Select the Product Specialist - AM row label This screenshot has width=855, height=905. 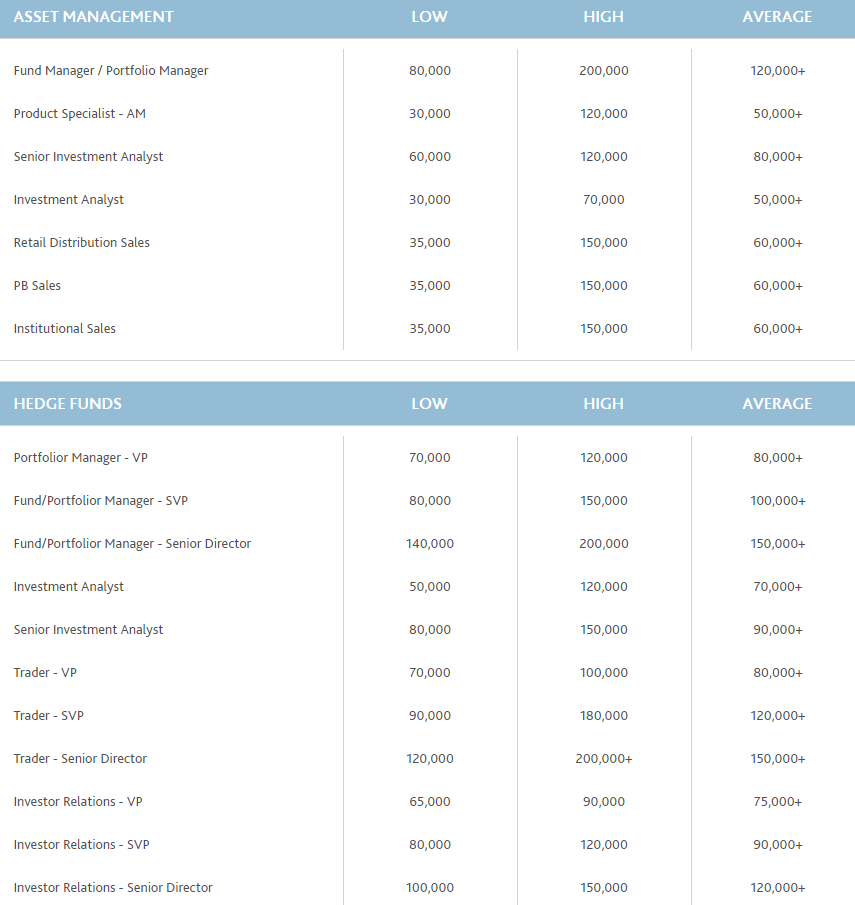[x=80, y=114]
